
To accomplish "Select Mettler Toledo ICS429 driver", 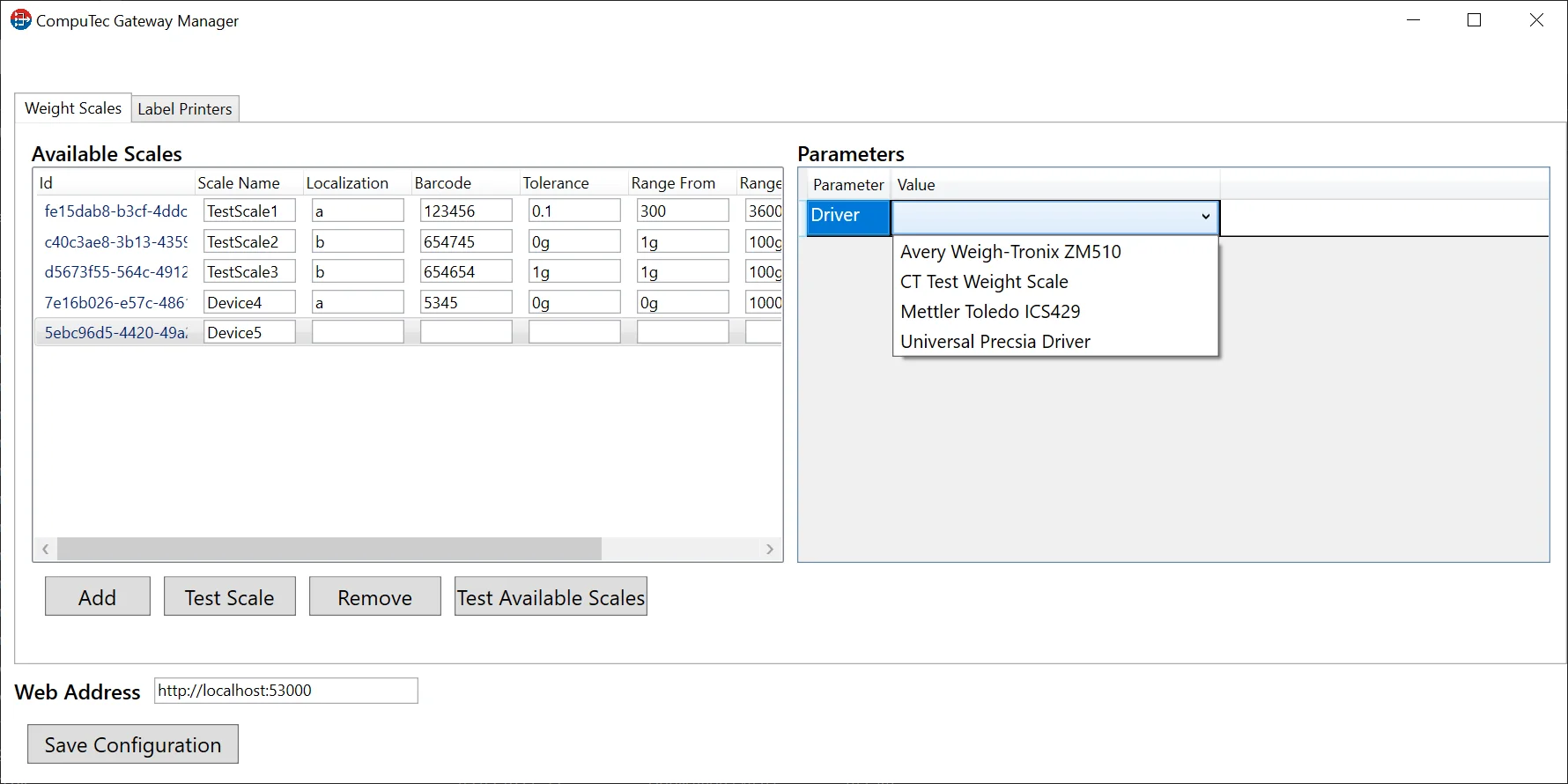I will tap(990, 312).
